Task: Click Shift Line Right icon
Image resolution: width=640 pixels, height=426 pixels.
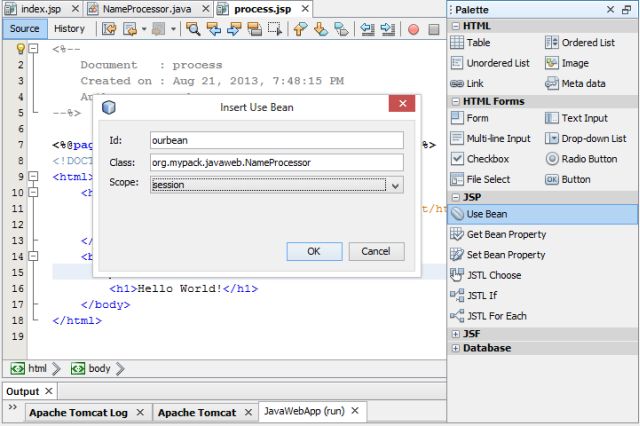Action: click(387, 29)
